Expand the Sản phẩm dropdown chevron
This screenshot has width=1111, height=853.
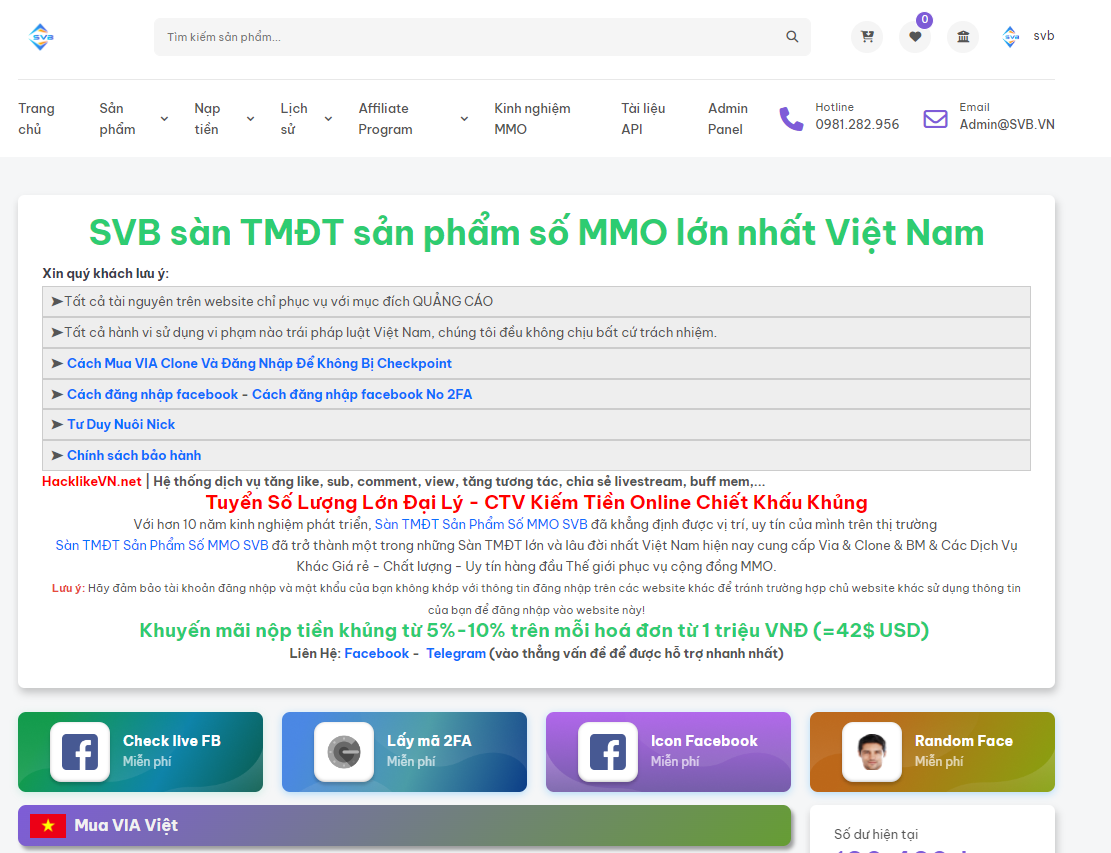point(164,119)
